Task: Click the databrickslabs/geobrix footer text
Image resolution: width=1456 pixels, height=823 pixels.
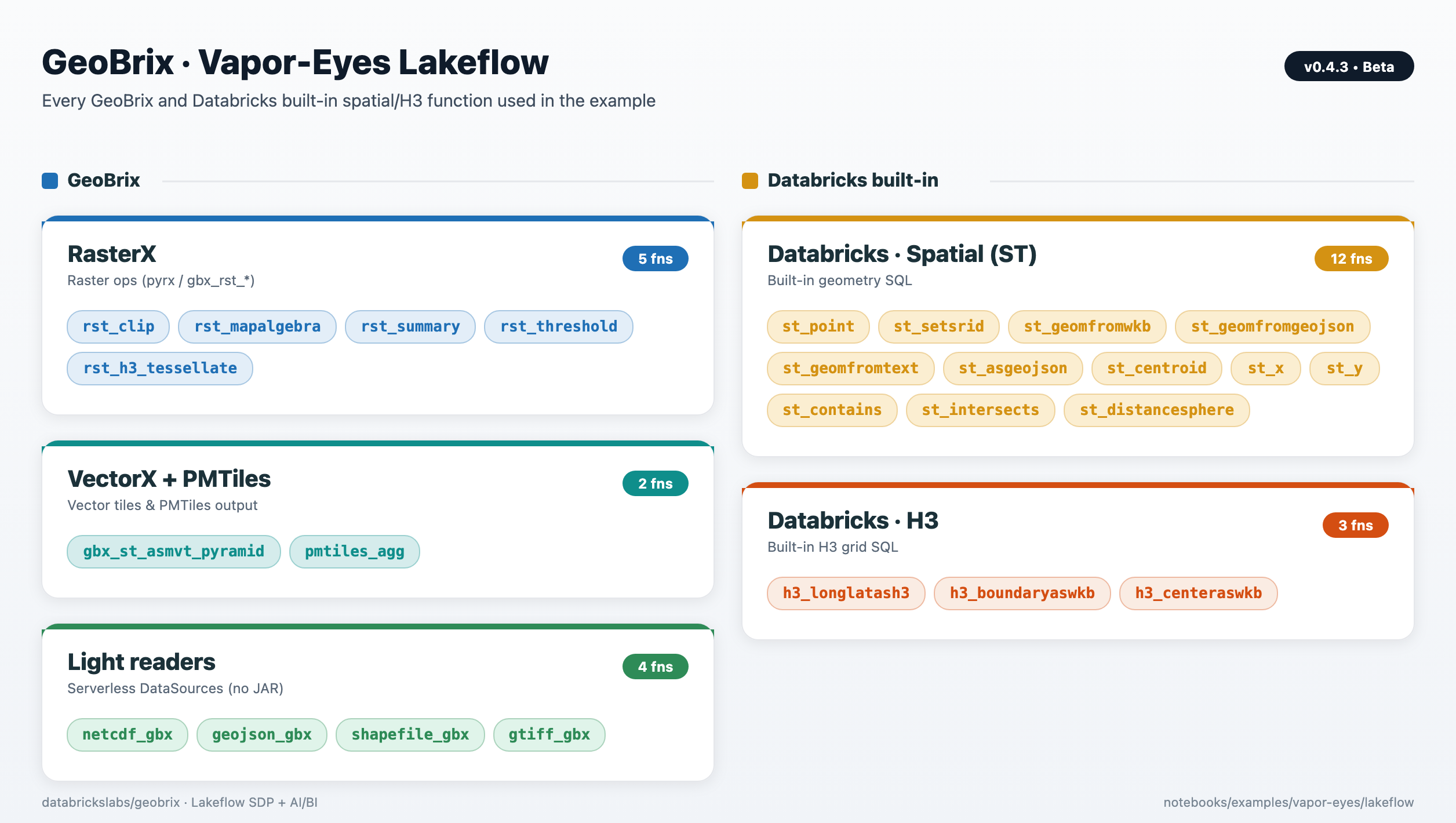Action: (x=180, y=803)
